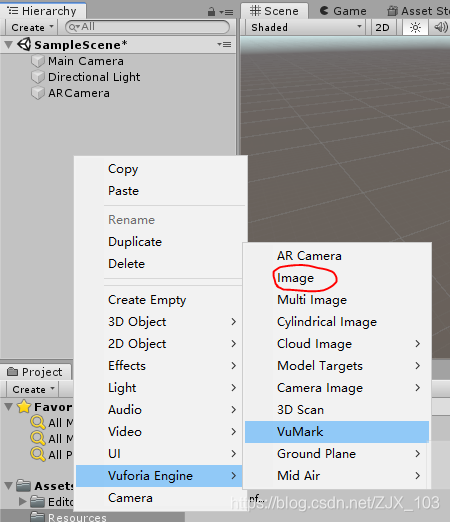450x522 pixels.
Task: Click the Hierarchy search field
Action: pyautogui.click(x=148, y=27)
